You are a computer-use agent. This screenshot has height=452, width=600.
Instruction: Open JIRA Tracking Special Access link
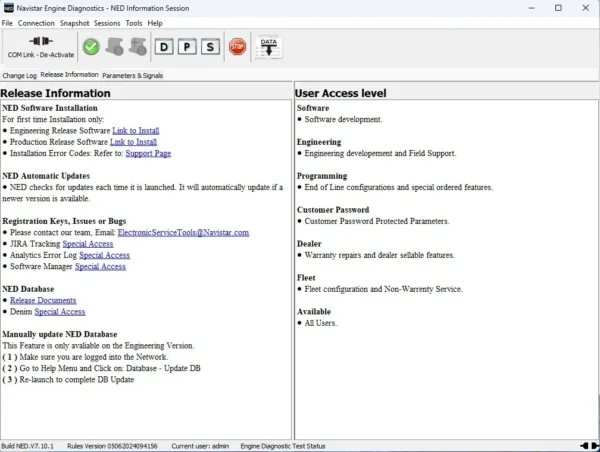click(x=88, y=244)
